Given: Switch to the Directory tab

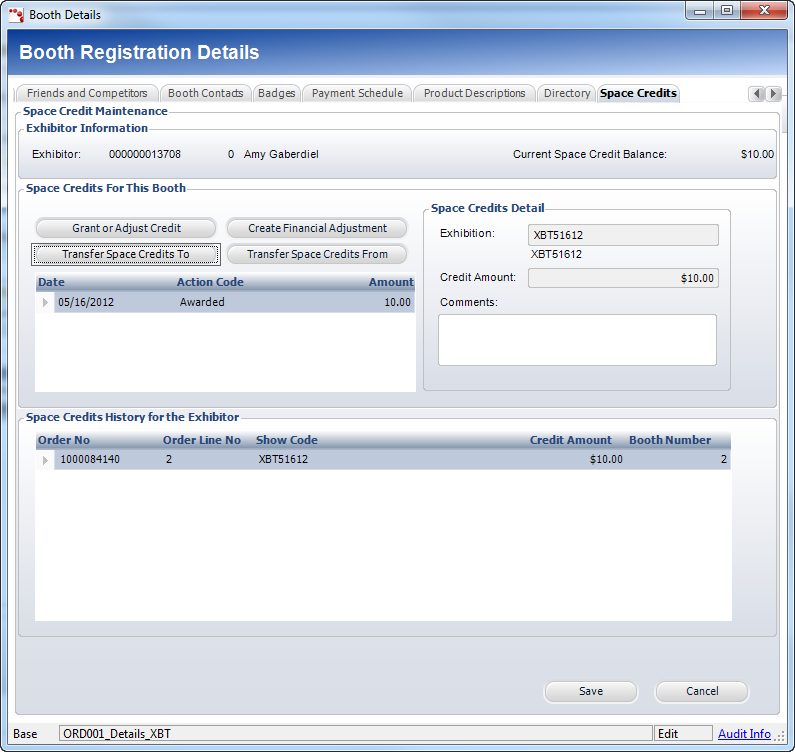Looking at the screenshot, I should (x=567, y=93).
